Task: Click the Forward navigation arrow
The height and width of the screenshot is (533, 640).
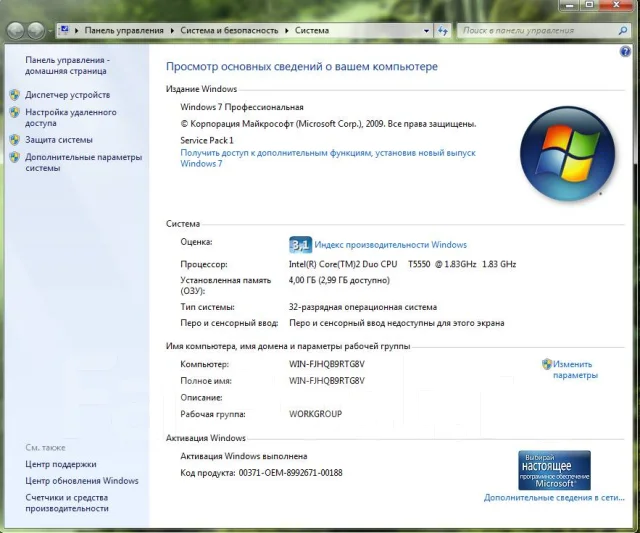Action: pyautogui.click(x=36, y=31)
